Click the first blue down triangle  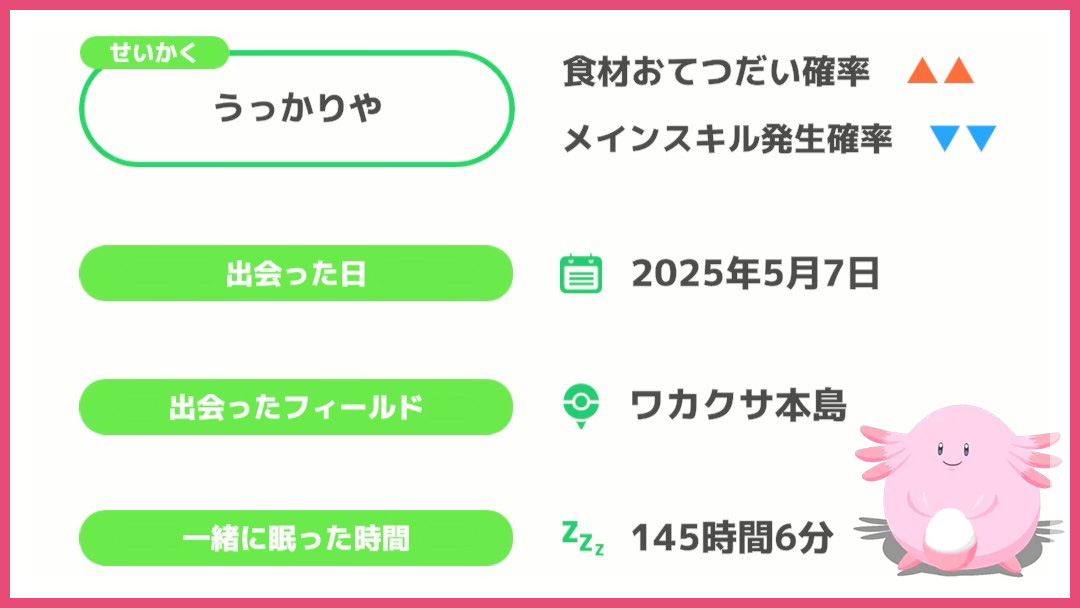tap(944, 138)
